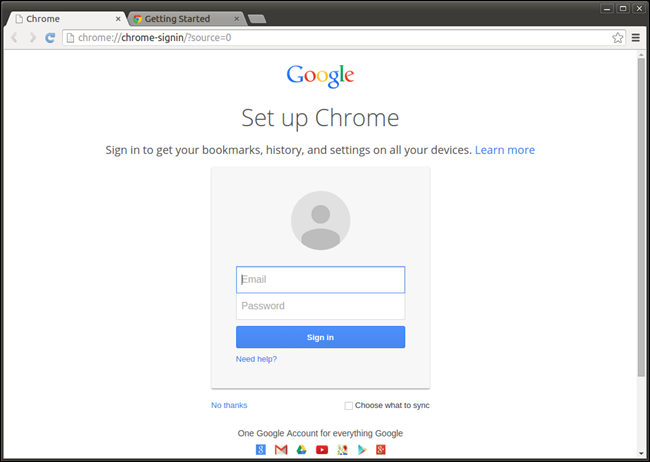This screenshot has width=650, height=462.
Task: Open a new tab with the new-tab button
Action: coord(257,19)
